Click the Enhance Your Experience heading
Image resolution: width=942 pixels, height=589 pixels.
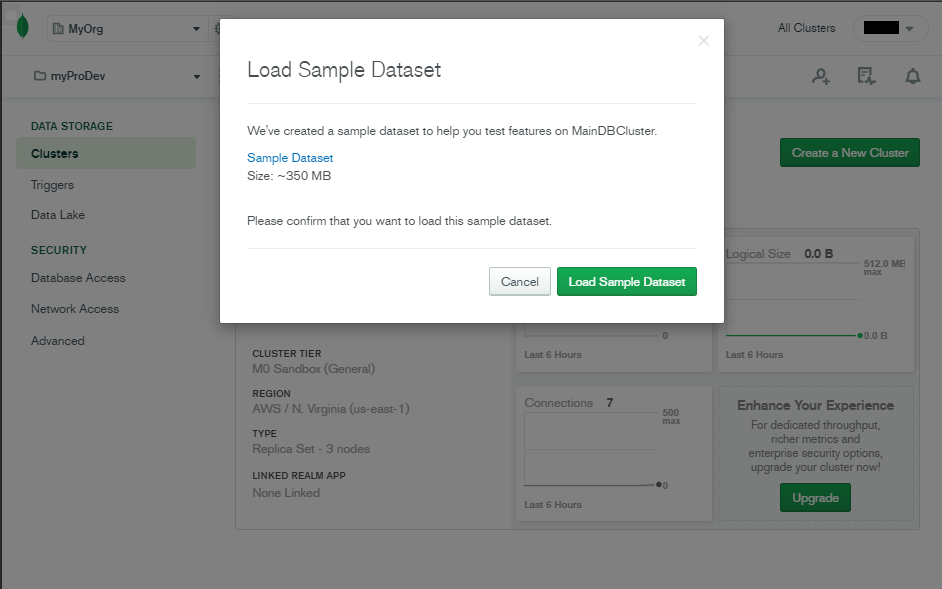click(x=815, y=405)
